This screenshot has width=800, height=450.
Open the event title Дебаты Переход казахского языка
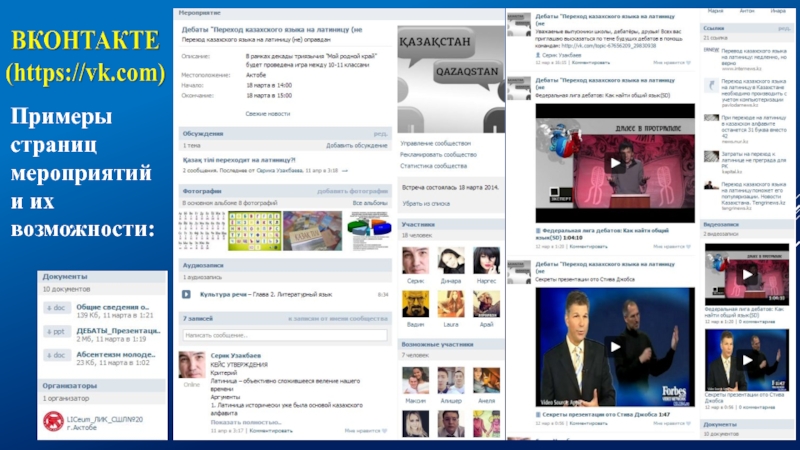click(272, 30)
